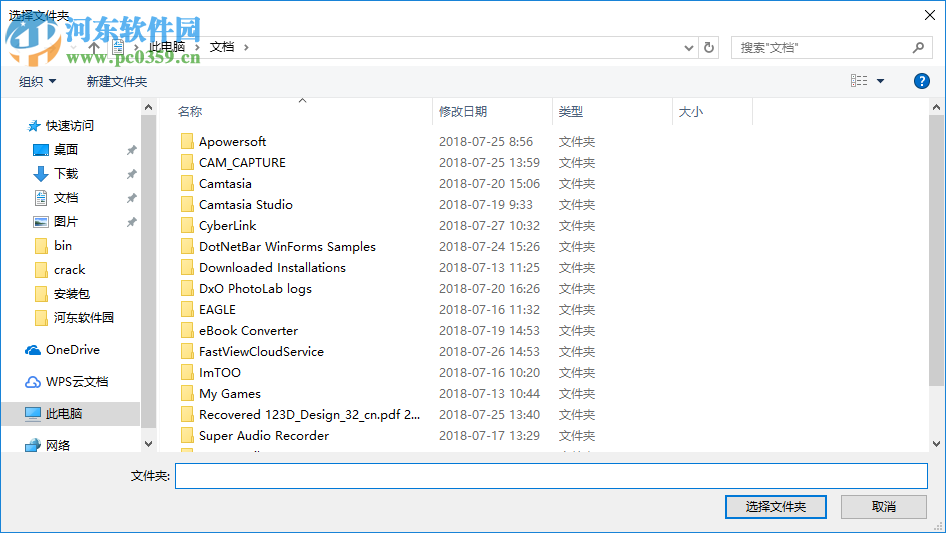This screenshot has width=946, height=533.
Task: Click the view layout icon
Action: click(x=859, y=80)
